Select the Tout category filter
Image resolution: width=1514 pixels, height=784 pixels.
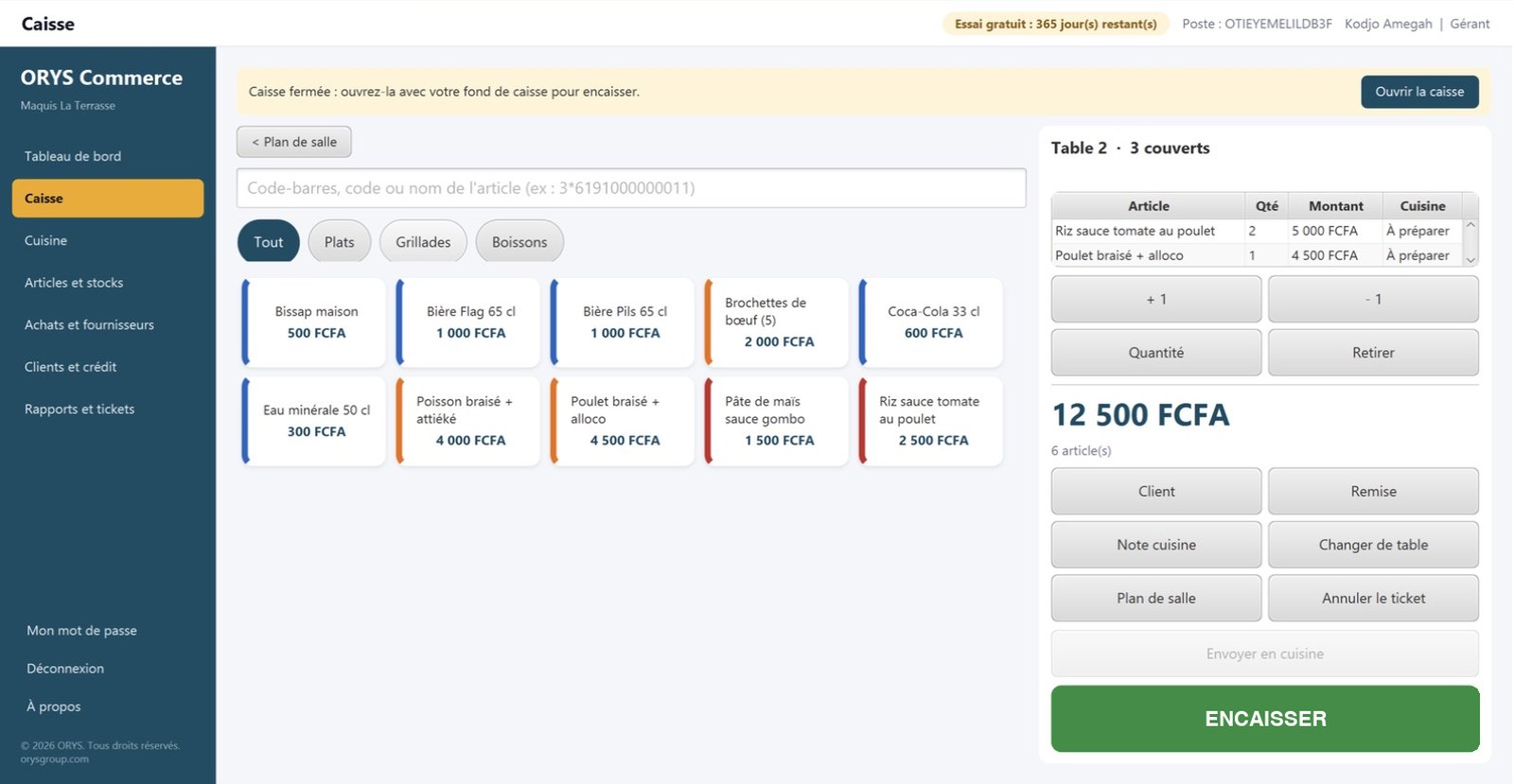pos(269,242)
